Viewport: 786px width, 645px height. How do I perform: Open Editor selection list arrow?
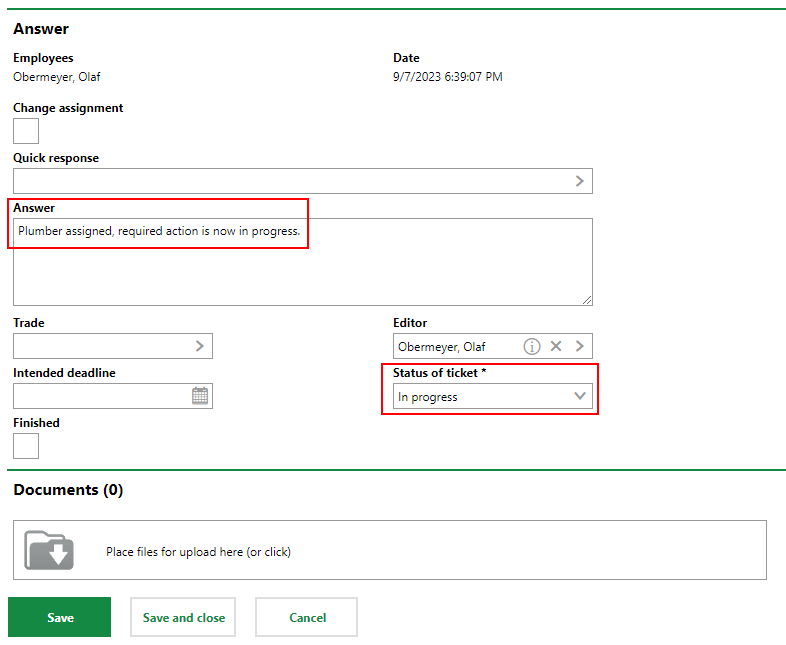point(579,346)
